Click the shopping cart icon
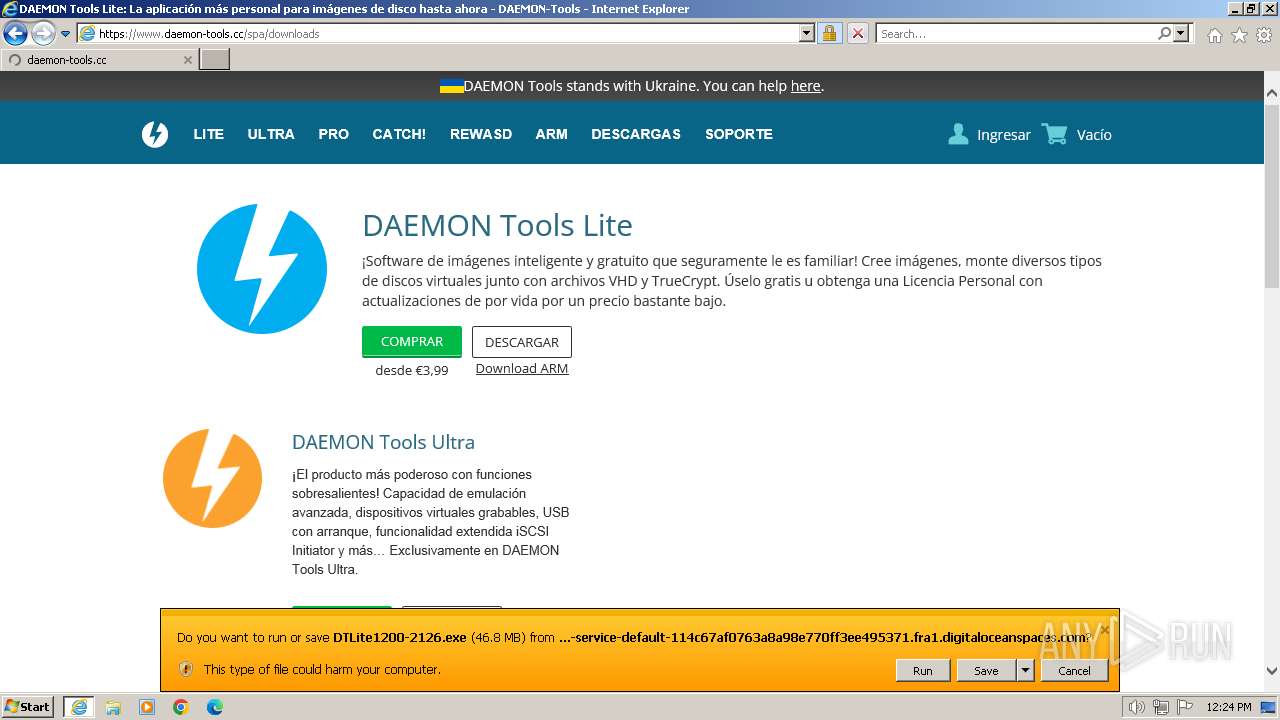This screenshot has width=1280, height=720. pyautogui.click(x=1054, y=134)
